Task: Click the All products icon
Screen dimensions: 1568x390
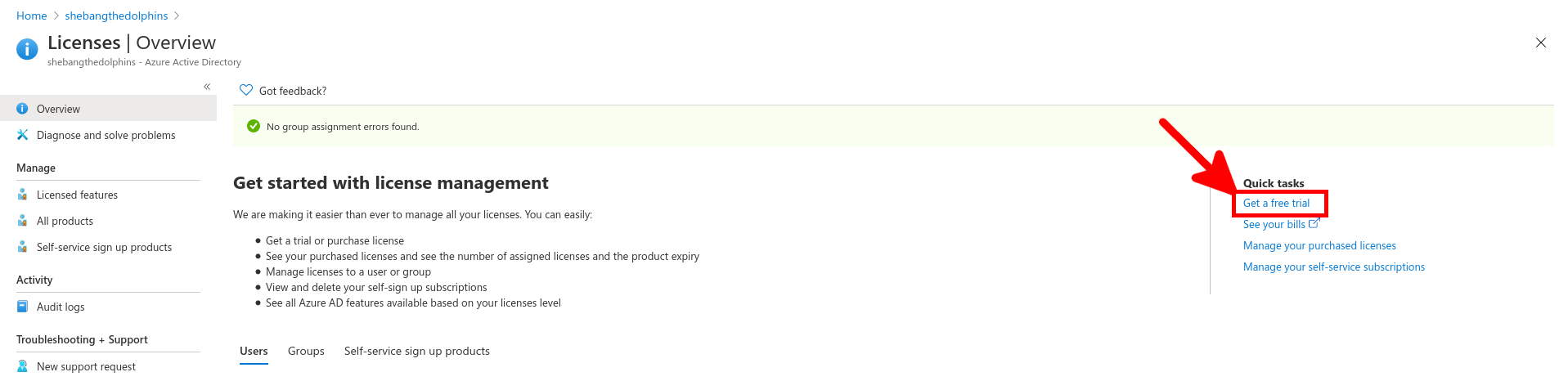Action: click(x=22, y=221)
